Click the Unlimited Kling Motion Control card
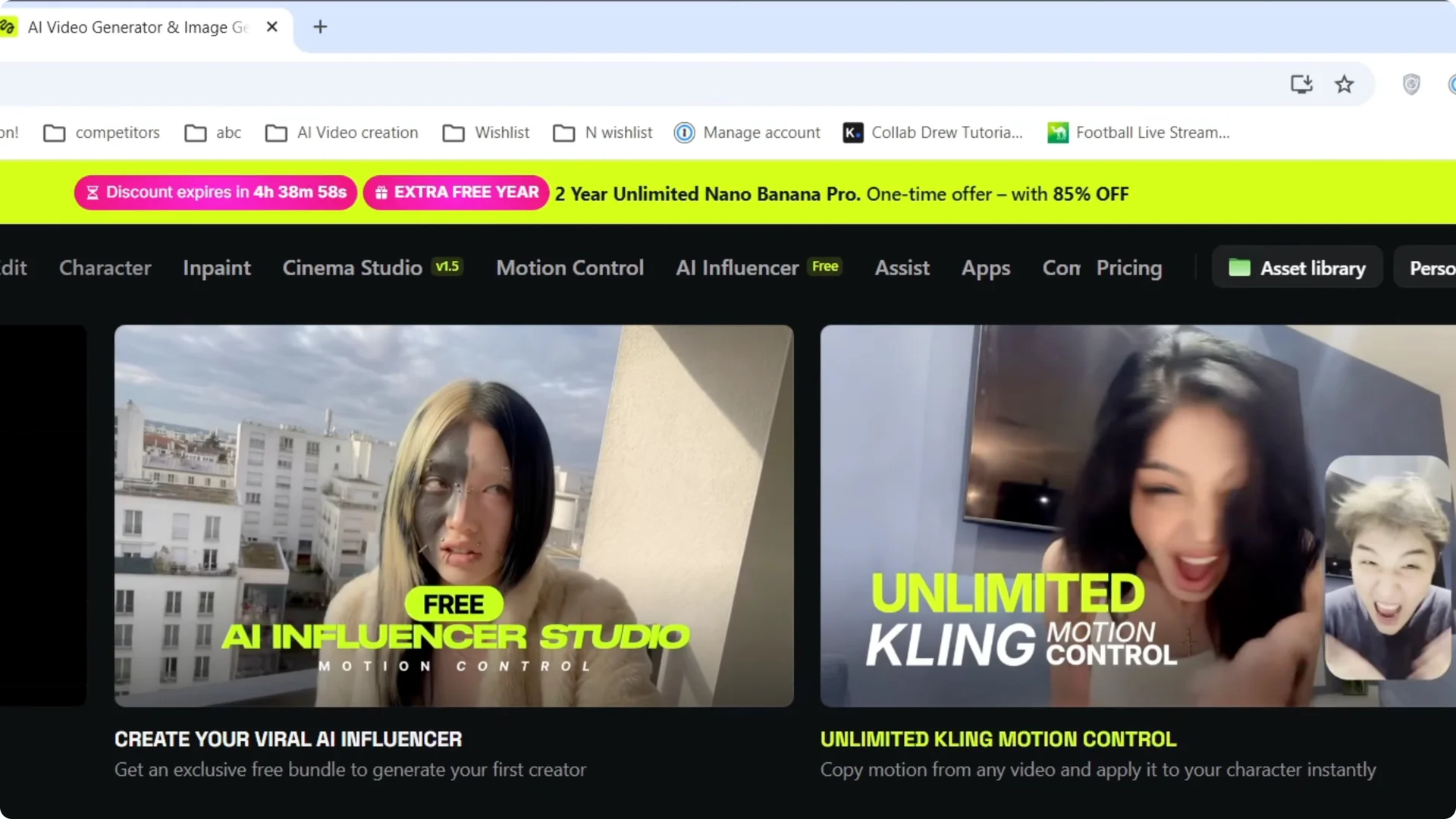 pyautogui.click(x=1137, y=516)
